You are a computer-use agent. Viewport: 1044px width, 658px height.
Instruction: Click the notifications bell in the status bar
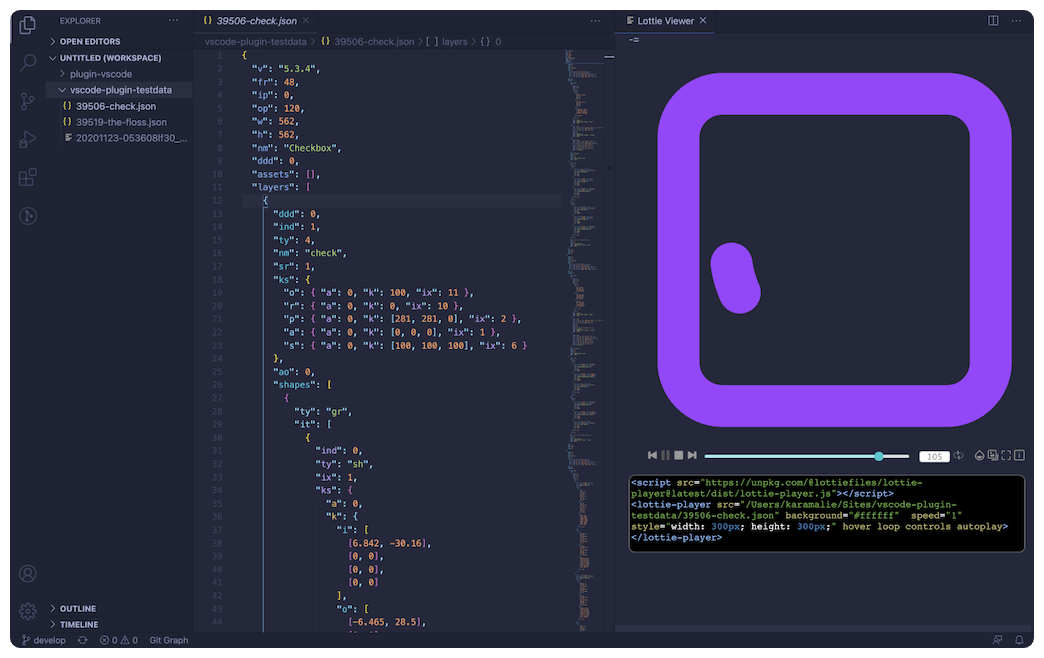click(x=1020, y=640)
